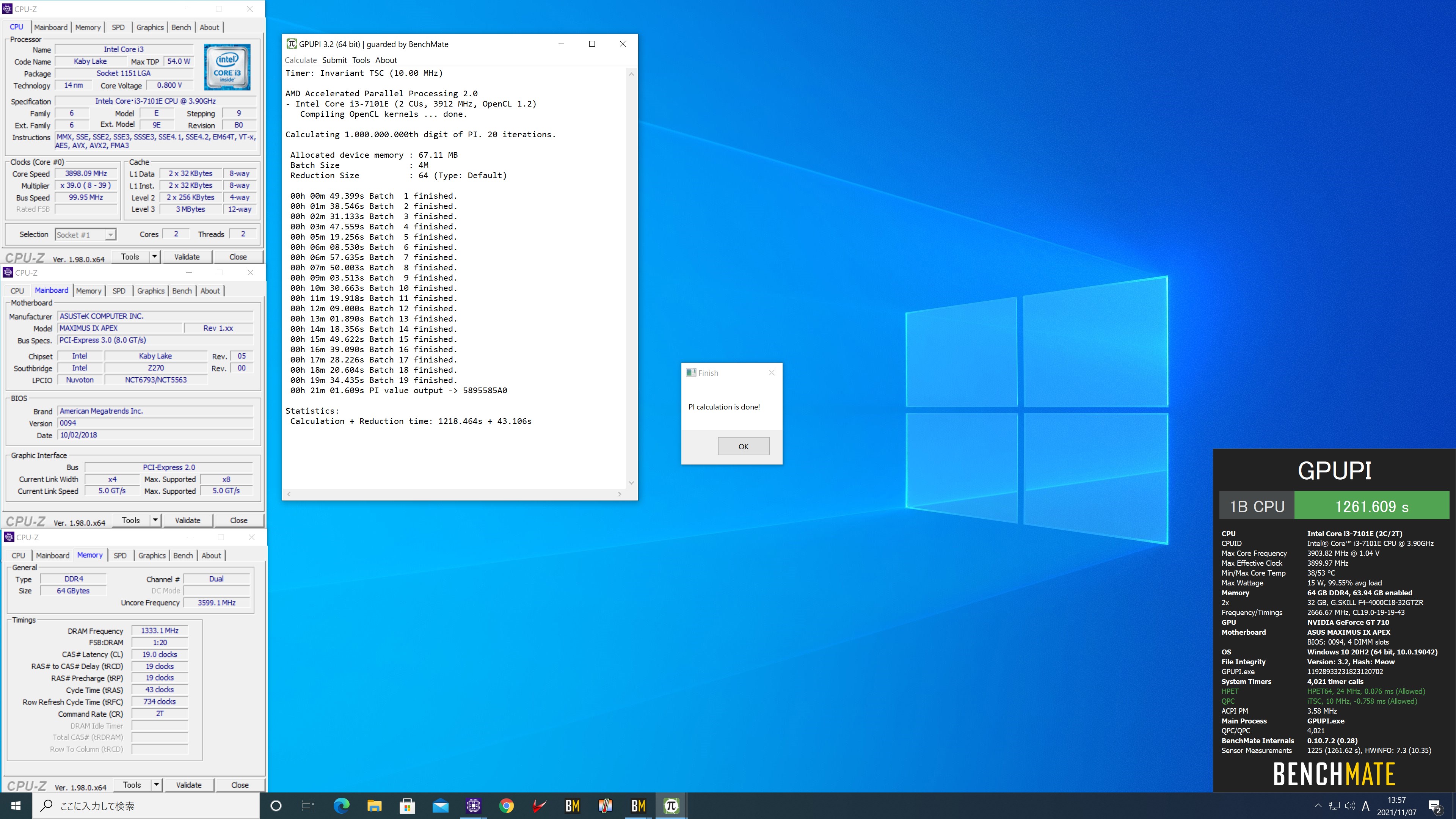1456x819 pixels.
Task: Click the motherboard model MAXIMUS IX APEX field
Action: pos(121,328)
